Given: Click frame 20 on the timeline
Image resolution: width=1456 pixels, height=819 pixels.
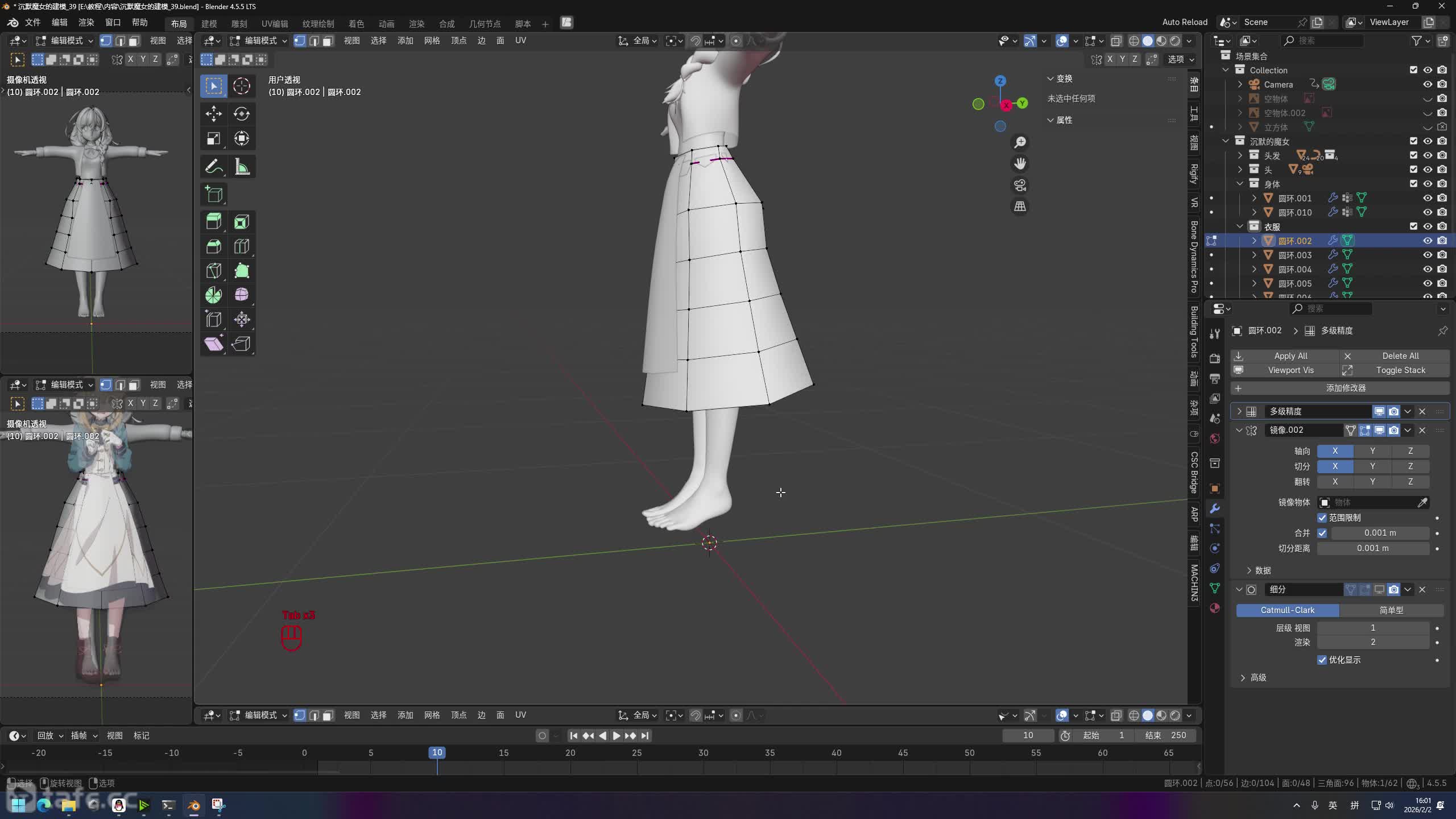Looking at the screenshot, I should pyautogui.click(x=570, y=753).
